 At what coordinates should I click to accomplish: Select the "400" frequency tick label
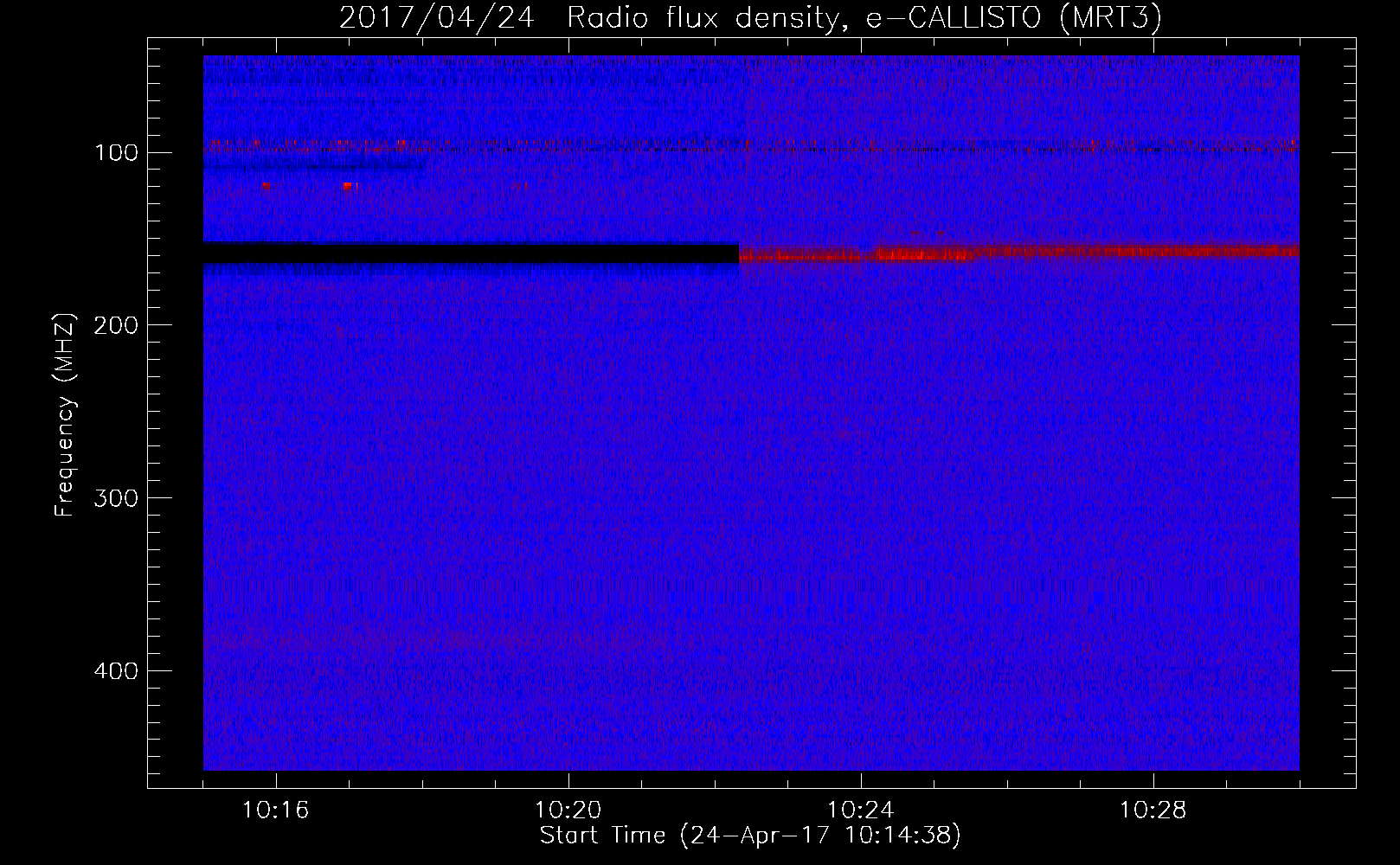(x=117, y=671)
